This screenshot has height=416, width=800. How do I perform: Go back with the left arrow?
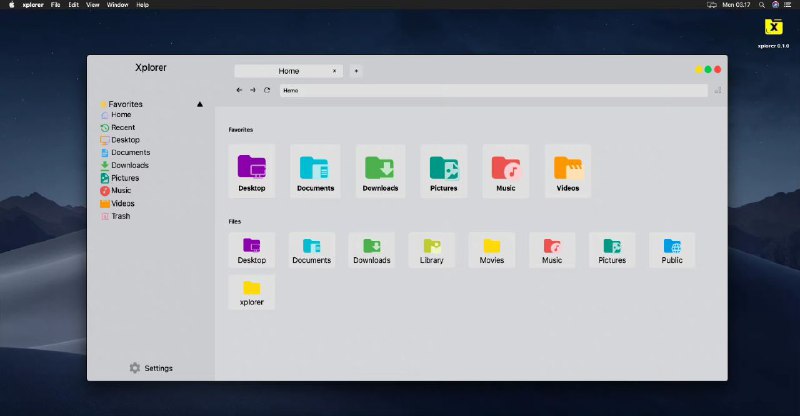(239, 90)
